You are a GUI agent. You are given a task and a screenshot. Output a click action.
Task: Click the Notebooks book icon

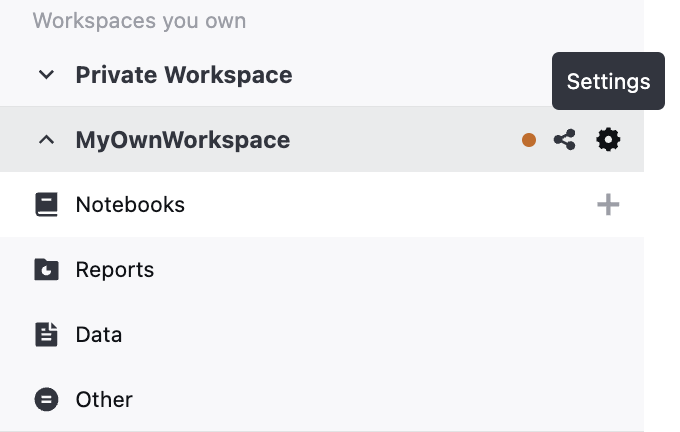coord(46,205)
